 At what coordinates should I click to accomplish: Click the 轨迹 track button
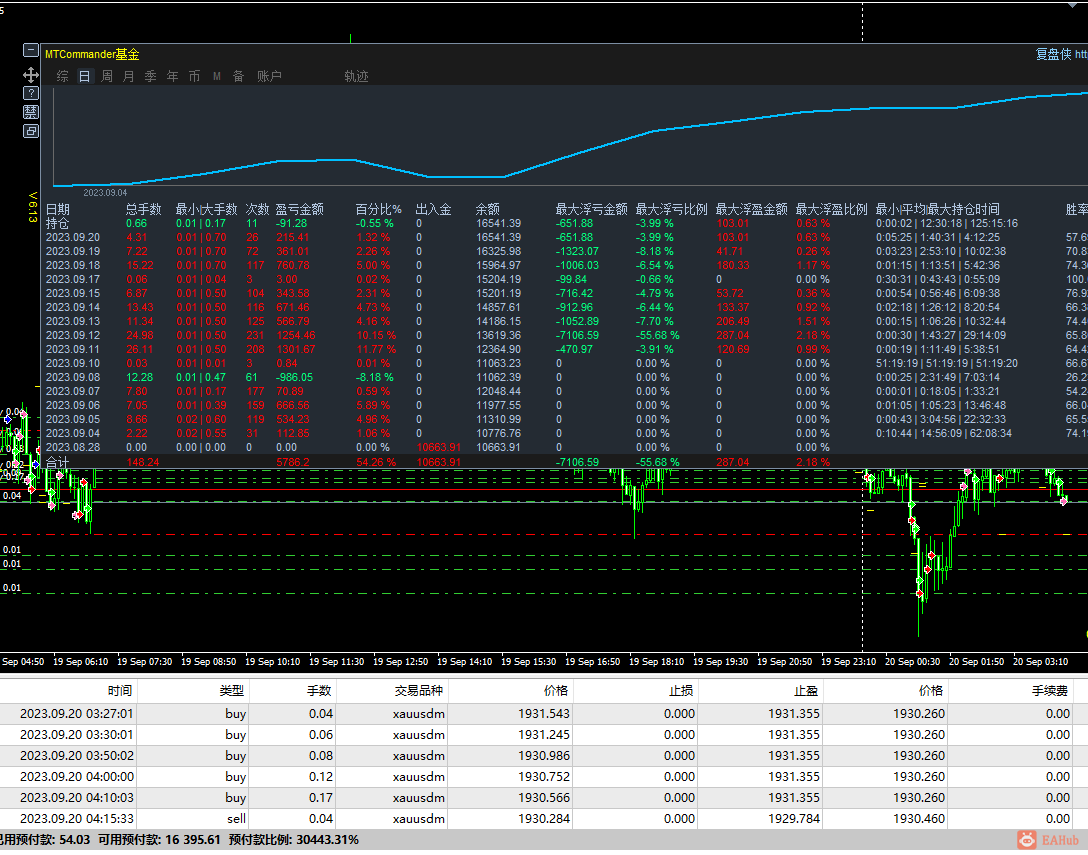tap(356, 77)
